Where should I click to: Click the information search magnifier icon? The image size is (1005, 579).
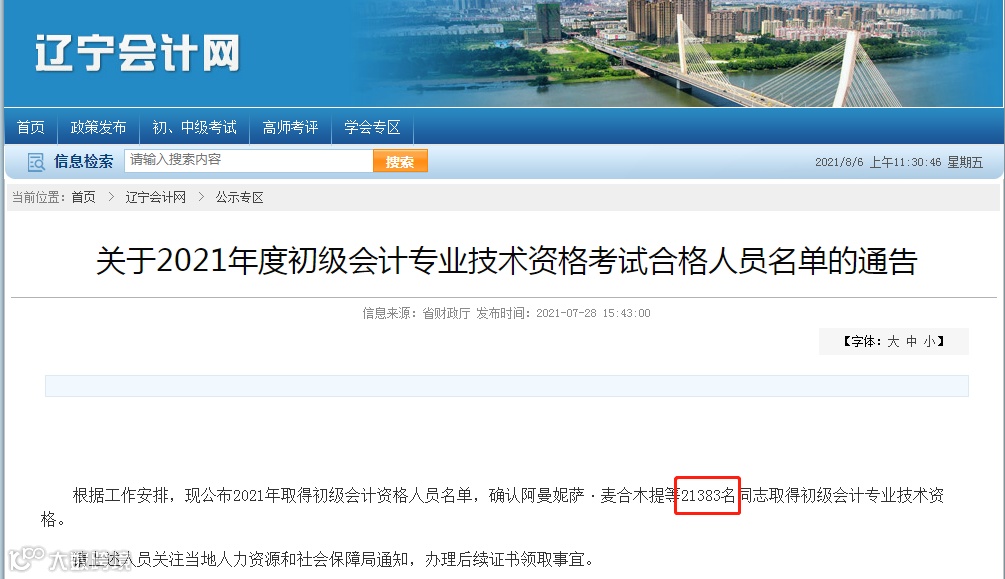36,162
